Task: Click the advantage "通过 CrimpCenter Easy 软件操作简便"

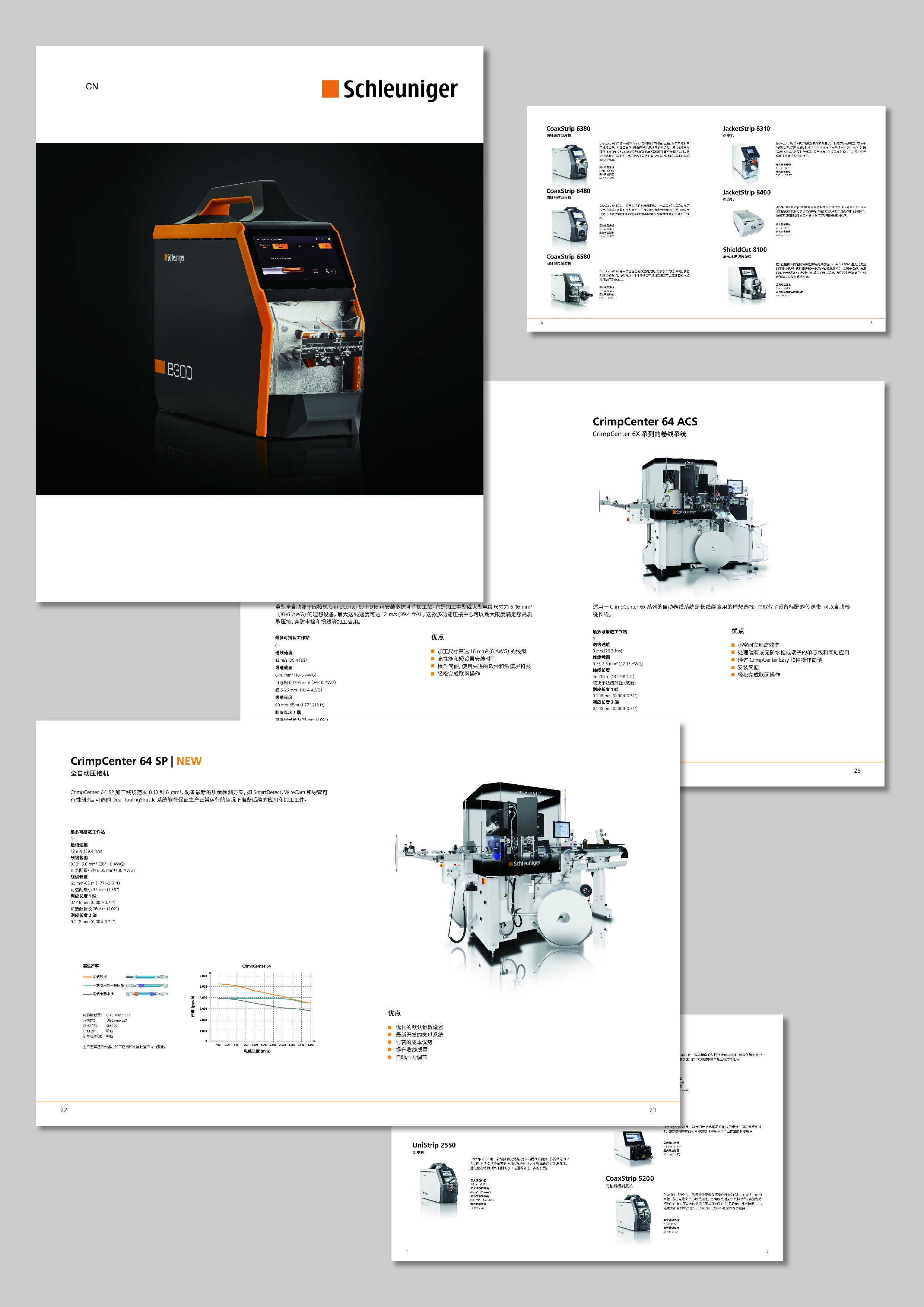Action: 779,660
